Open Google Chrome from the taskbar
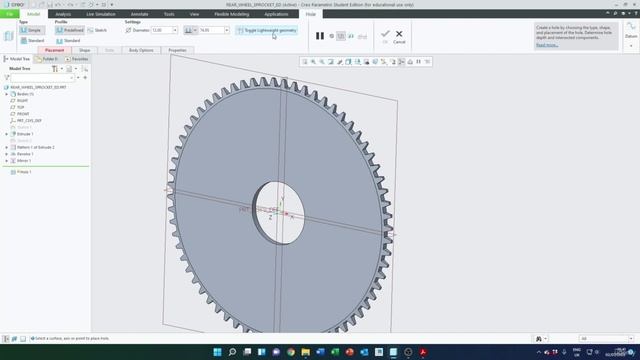640x360 pixels. (x=291, y=352)
